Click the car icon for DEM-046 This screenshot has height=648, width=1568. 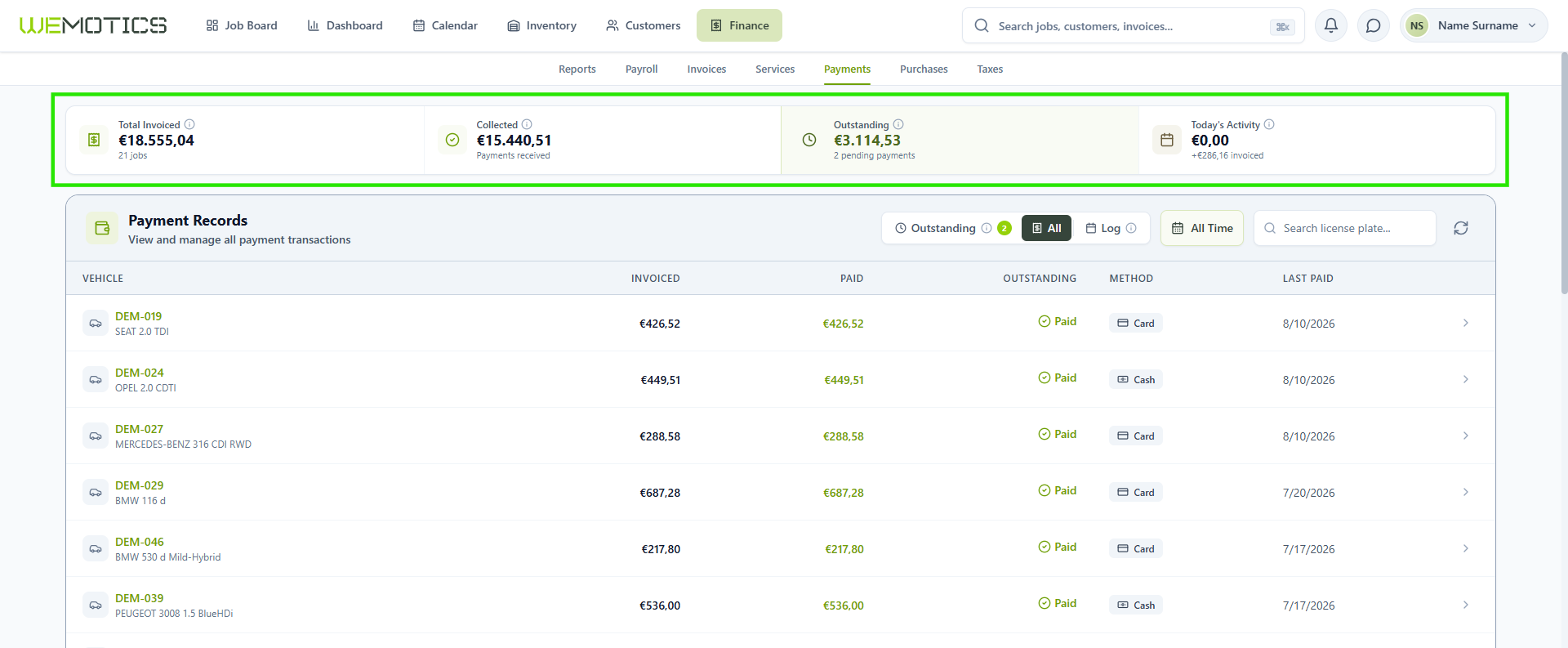pyautogui.click(x=96, y=548)
